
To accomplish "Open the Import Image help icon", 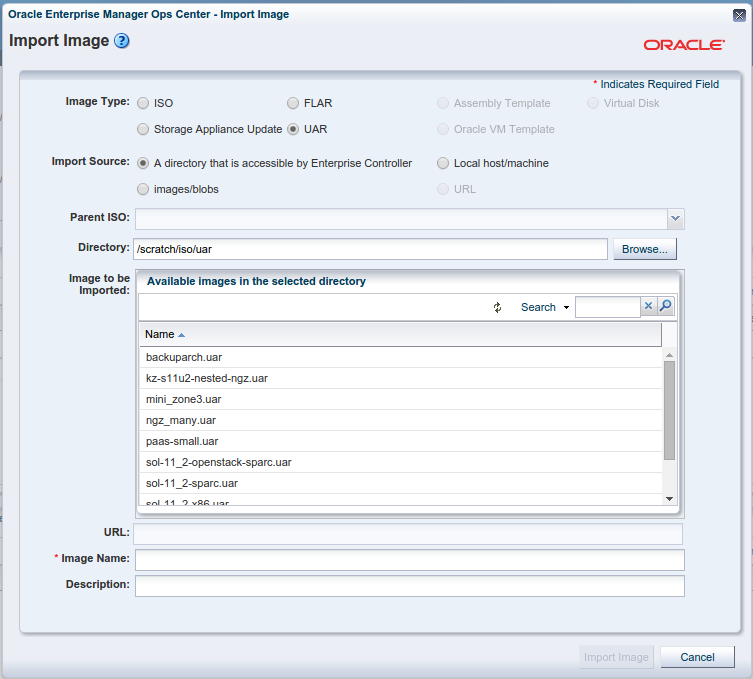I will [121, 41].
